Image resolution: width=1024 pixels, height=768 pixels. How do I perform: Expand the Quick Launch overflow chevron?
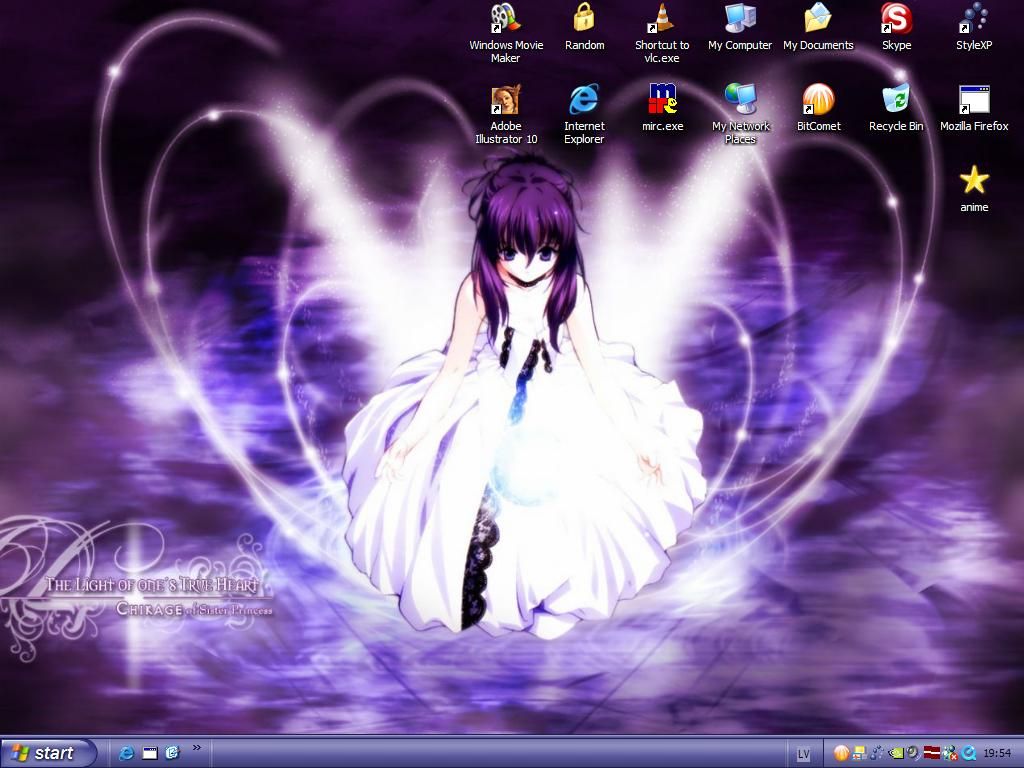point(197,748)
